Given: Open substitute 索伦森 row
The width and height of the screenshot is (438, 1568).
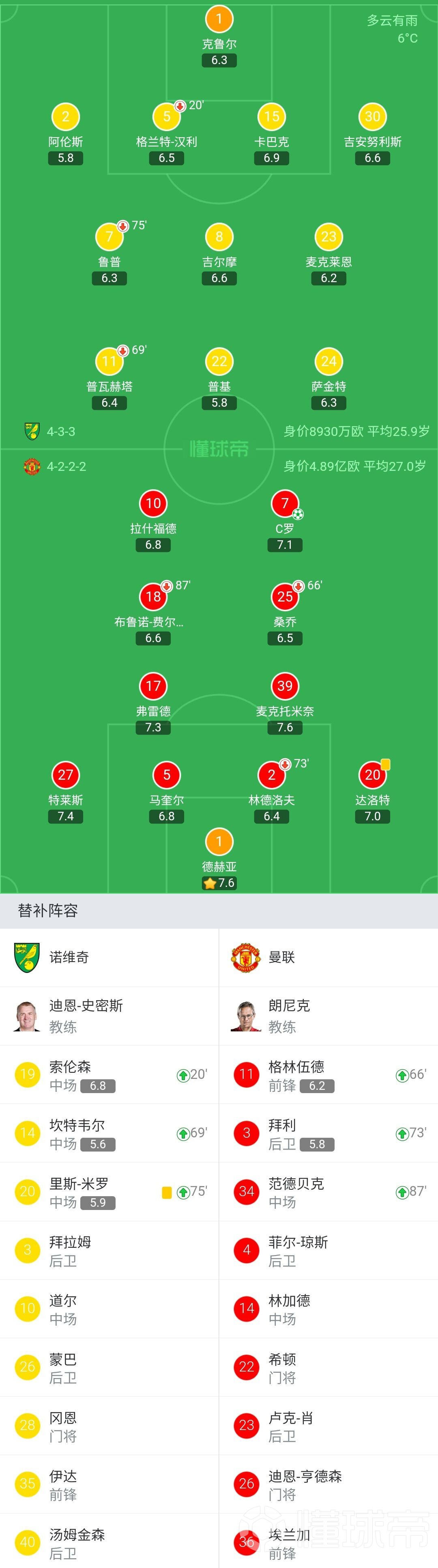Looking at the screenshot, I should click(109, 1074).
